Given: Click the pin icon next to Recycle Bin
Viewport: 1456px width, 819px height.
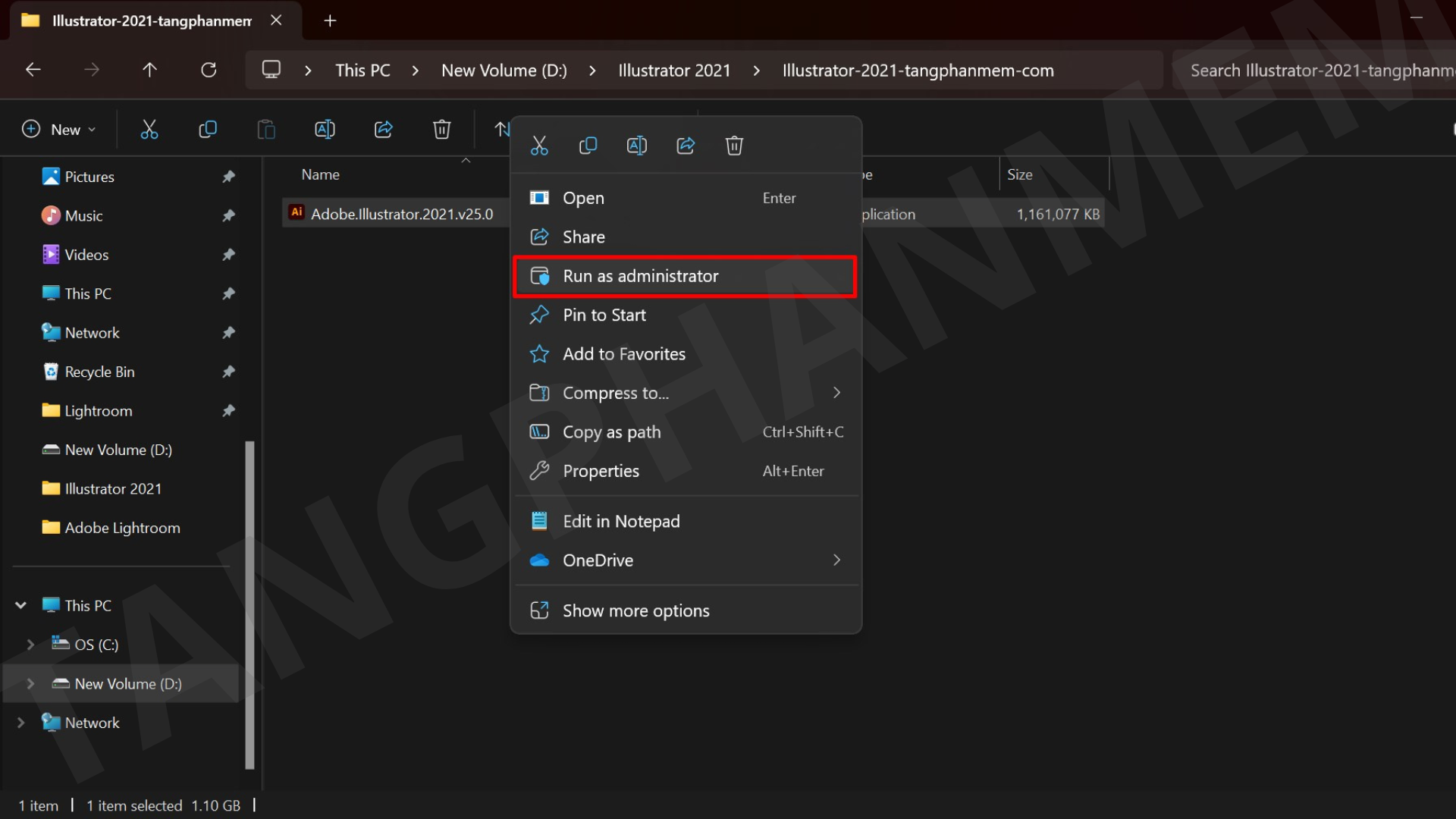Looking at the screenshot, I should pos(228,372).
